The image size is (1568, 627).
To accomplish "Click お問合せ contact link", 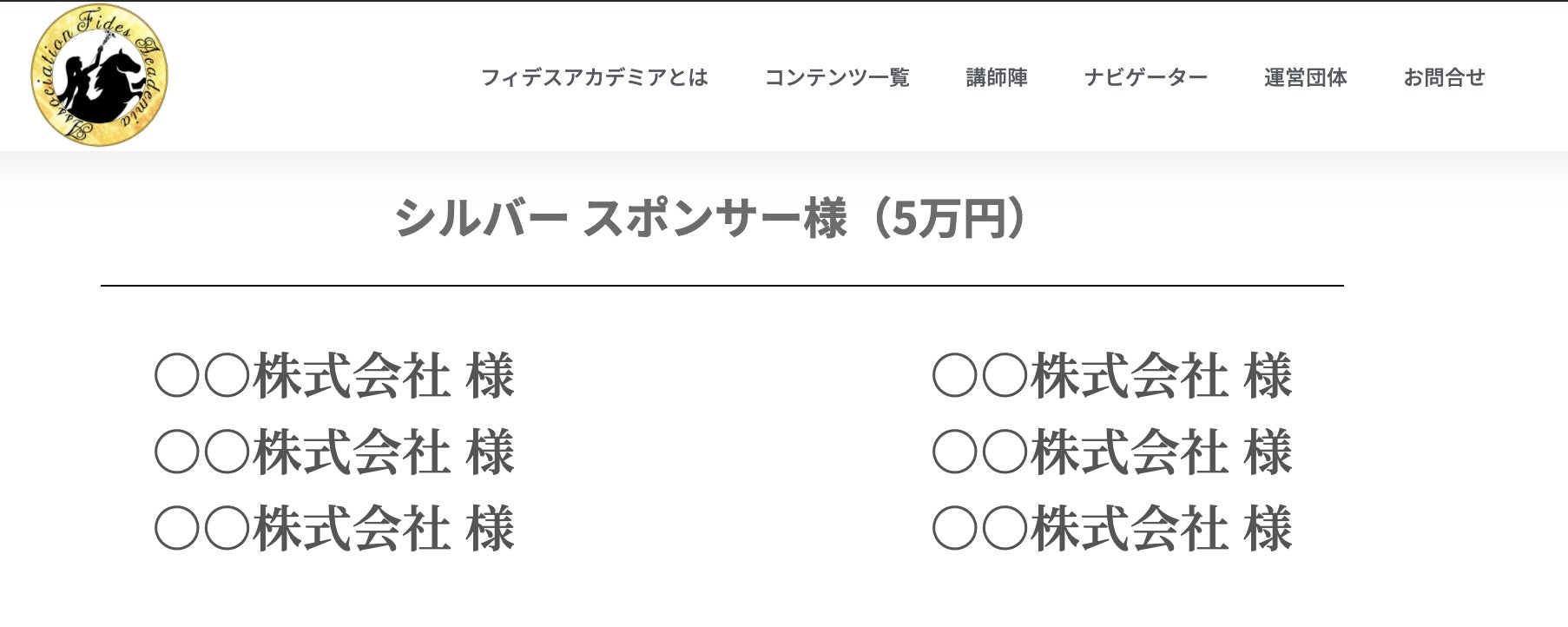I will point(1444,77).
